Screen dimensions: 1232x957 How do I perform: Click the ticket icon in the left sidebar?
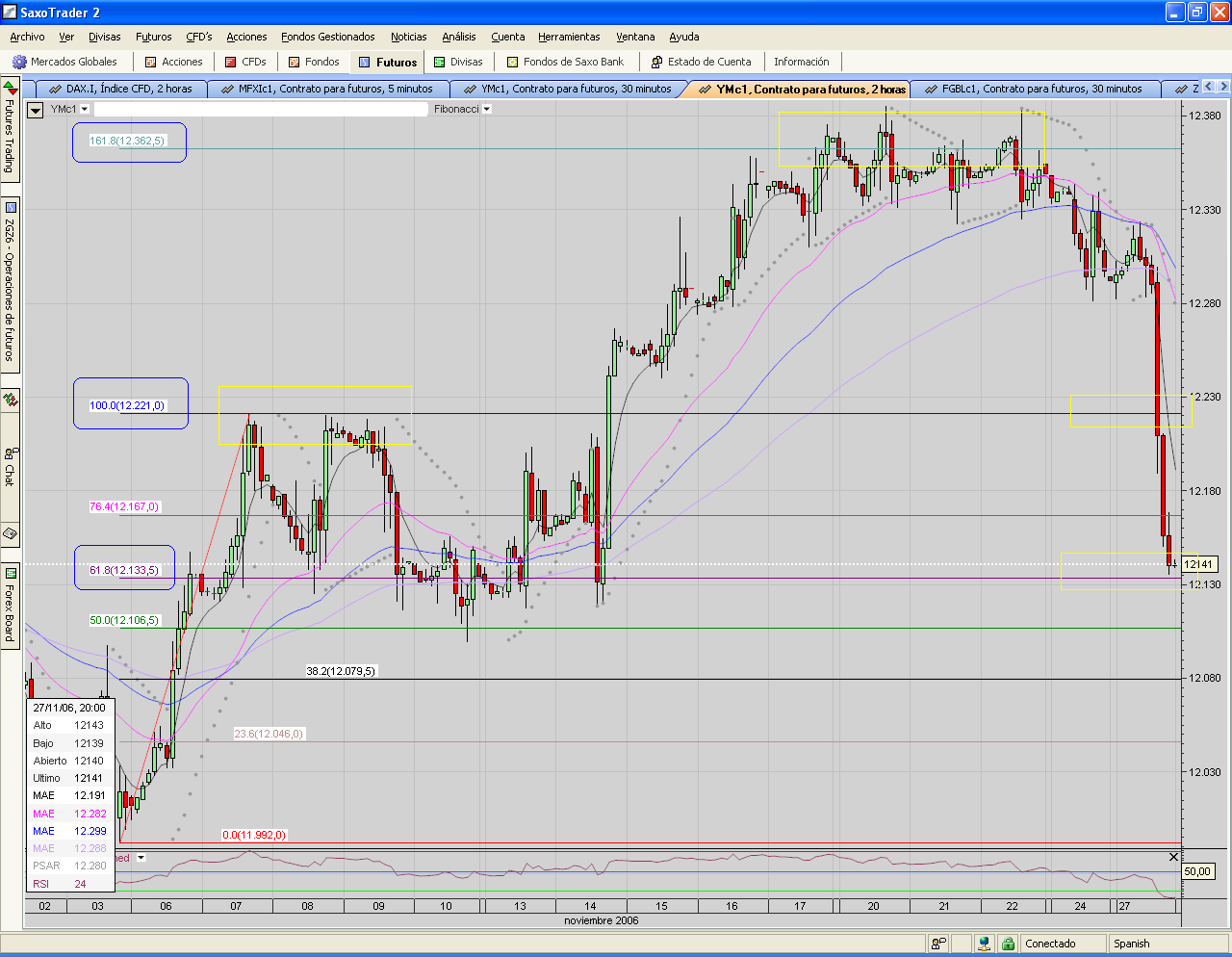pos(10,532)
